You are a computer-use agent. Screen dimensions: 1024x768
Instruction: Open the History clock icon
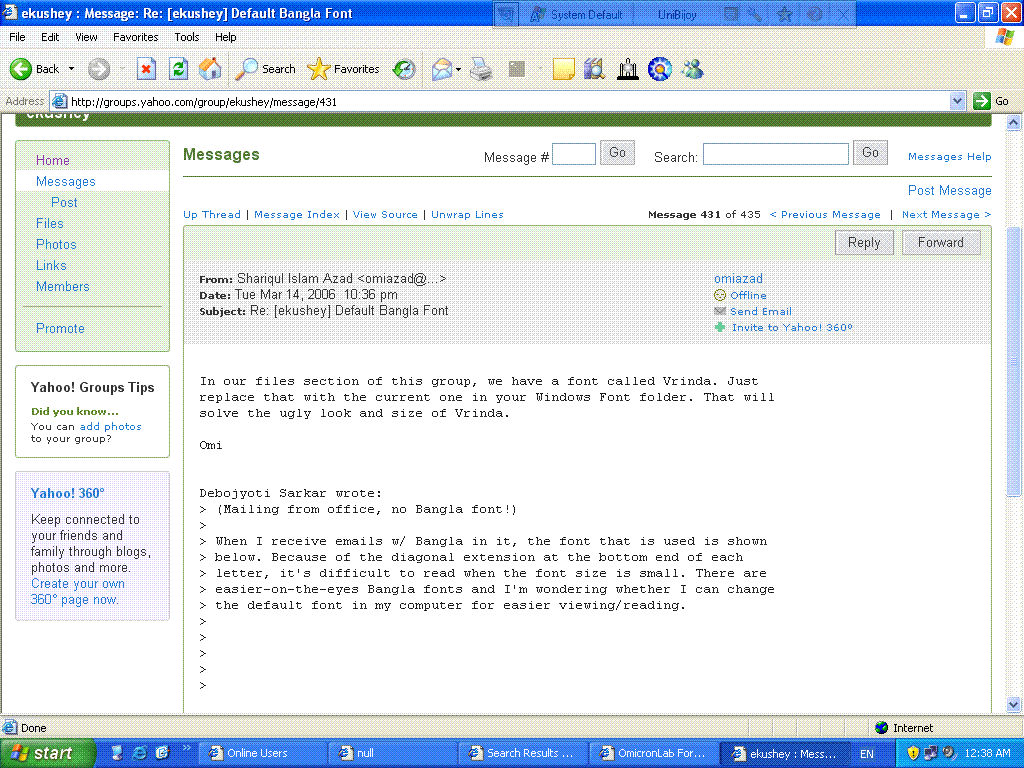click(x=404, y=69)
